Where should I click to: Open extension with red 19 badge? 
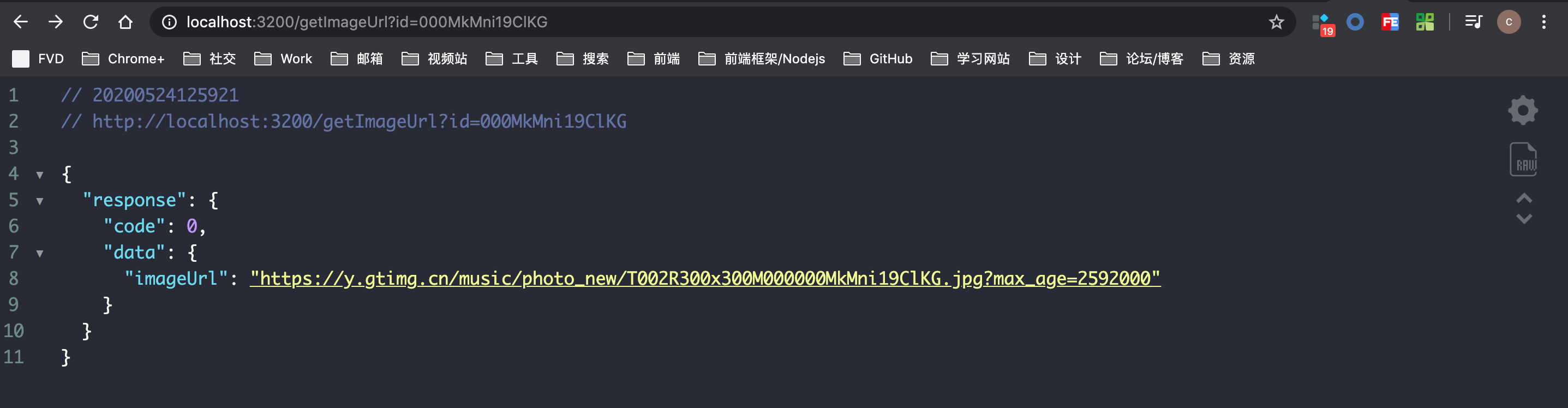click(1322, 25)
